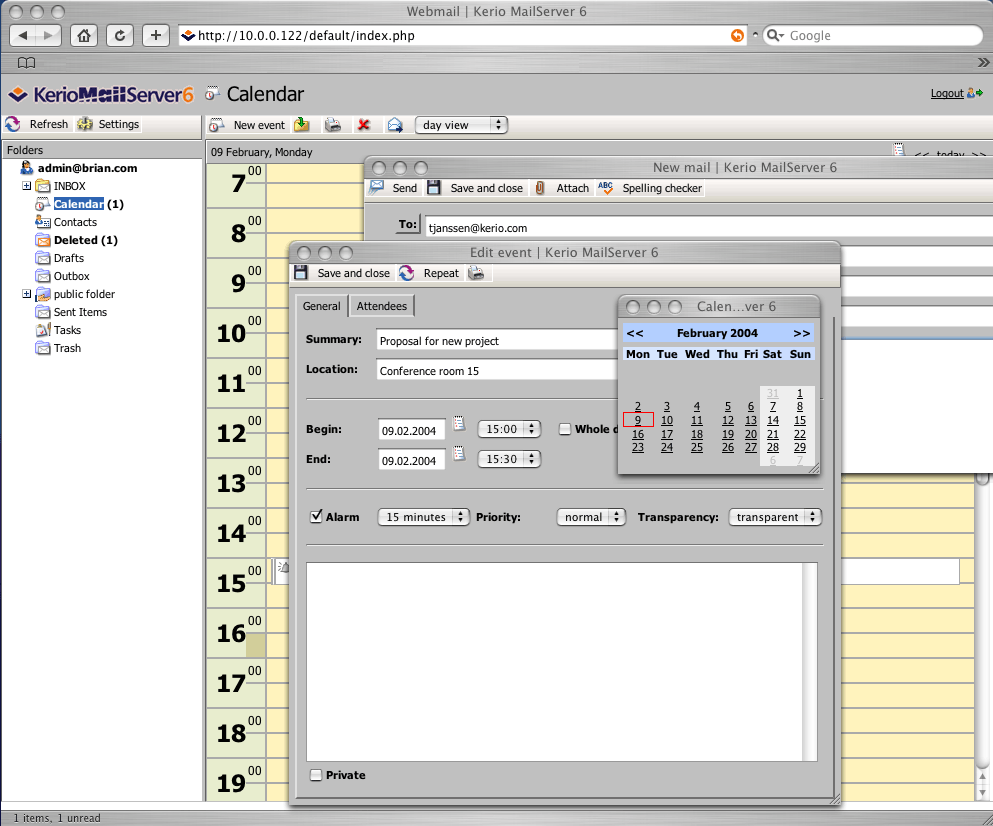The image size is (993, 826).
Task: Click Save and close in Edit event
Action: [353, 273]
